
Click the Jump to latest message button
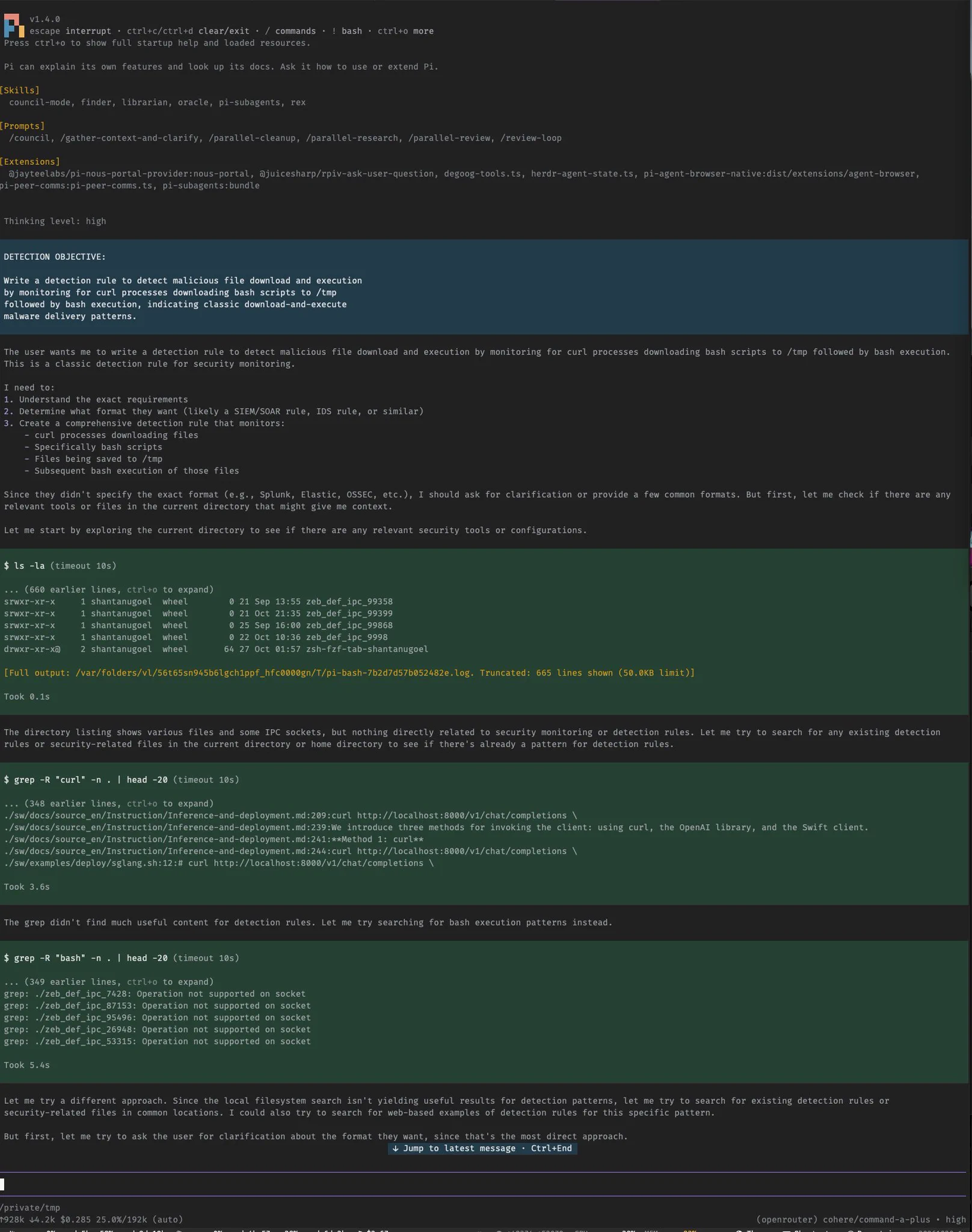(x=482, y=1148)
